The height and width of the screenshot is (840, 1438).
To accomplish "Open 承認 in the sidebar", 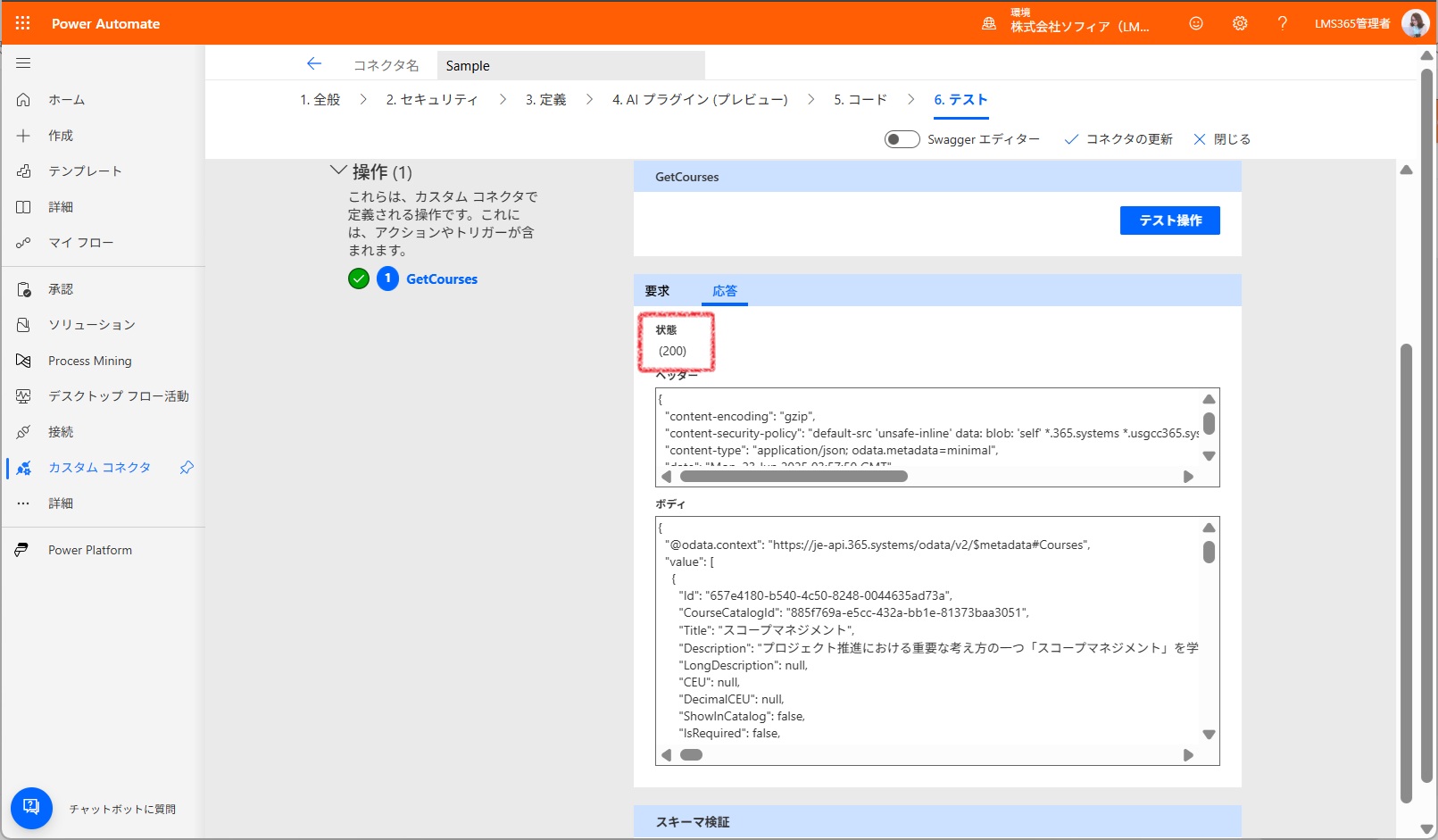I will click(x=61, y=289).
